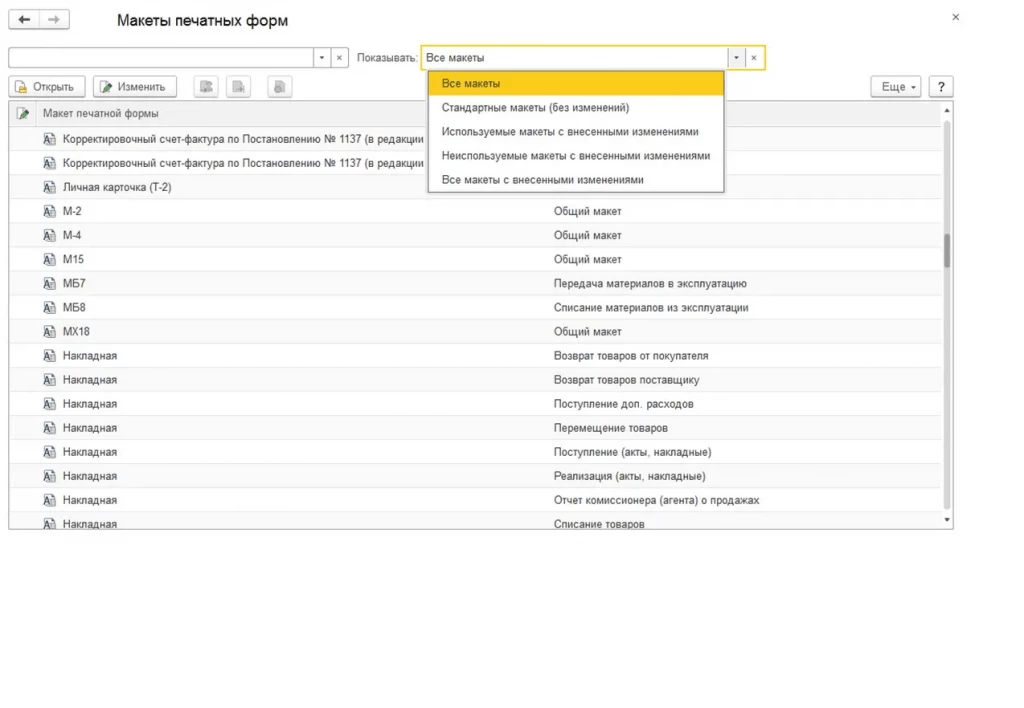Click the document icon beside М-2
The image size is (1024, 708).
(x=49, y=212)
